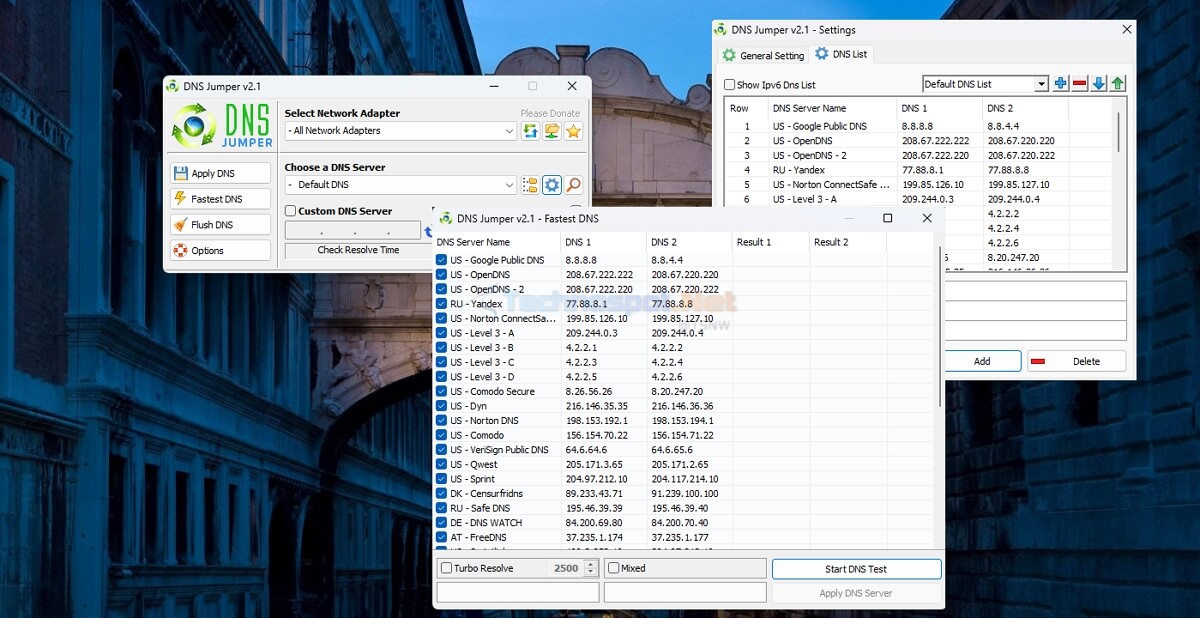The width and height of the screenshot is (1200, 618).
Task: Select US - VeriSign Public DNS row text
Action: pos(499,450)
